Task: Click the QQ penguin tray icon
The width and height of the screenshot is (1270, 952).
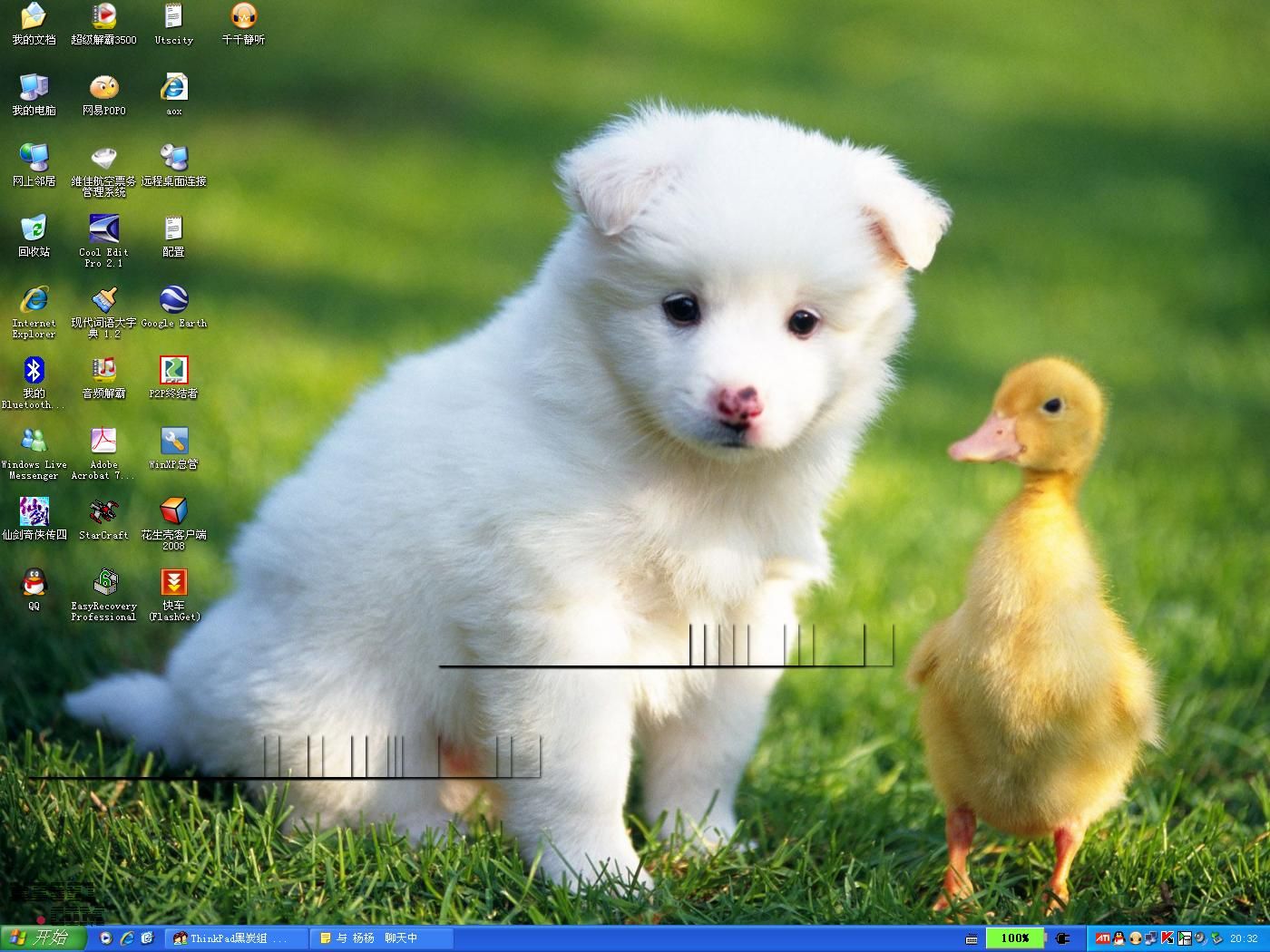Action: click(x=1119, y=938)
